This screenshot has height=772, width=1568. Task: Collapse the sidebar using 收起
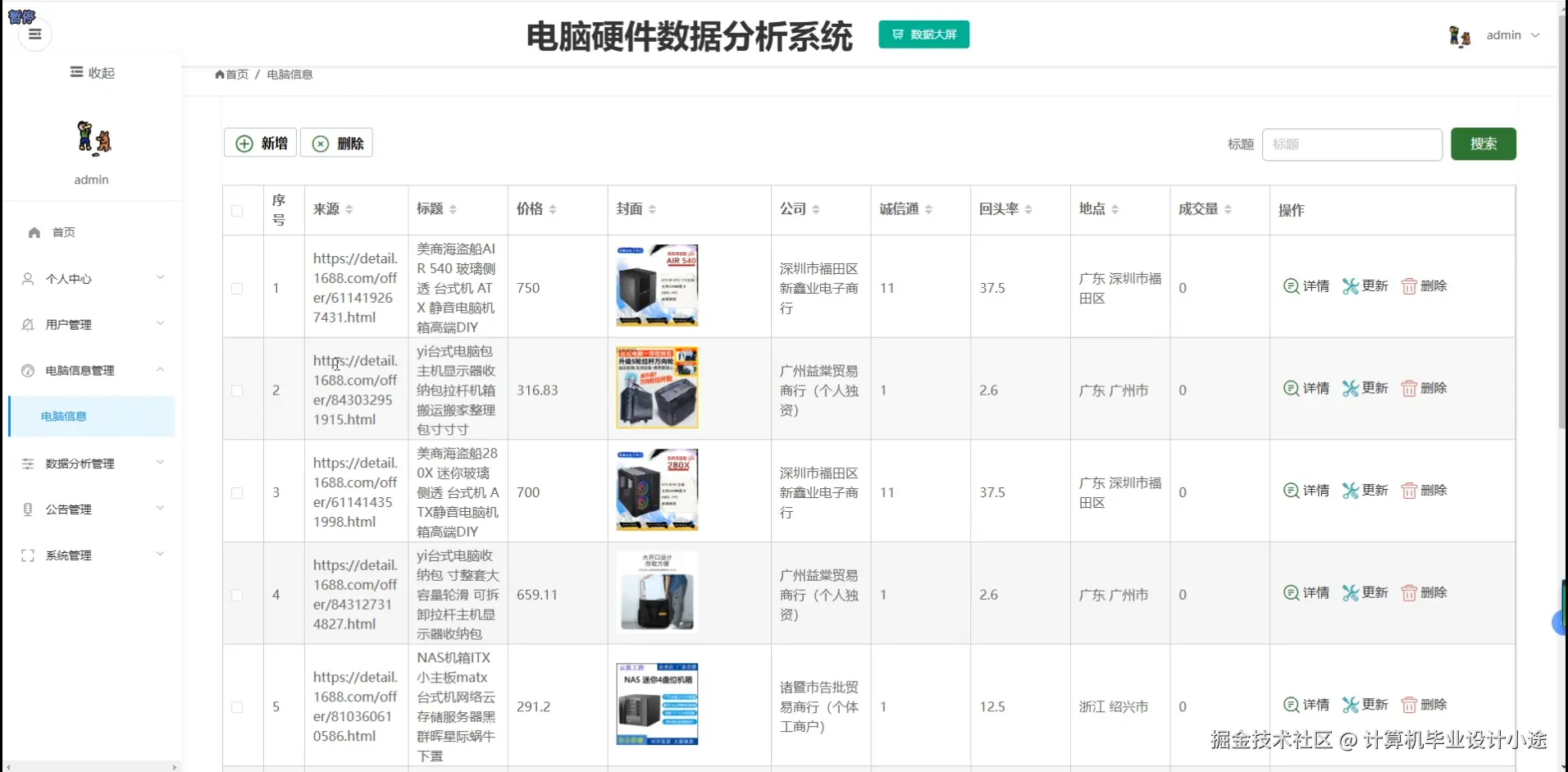[x=92, y=72]
